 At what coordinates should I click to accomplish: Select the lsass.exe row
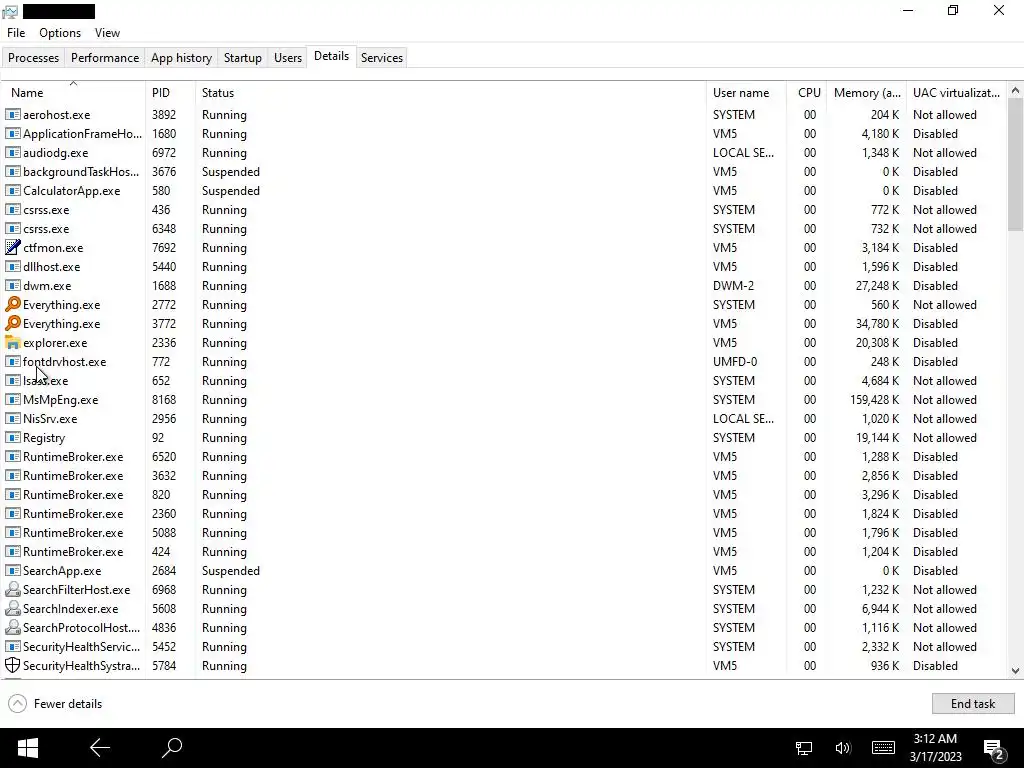[x=504, y=381]
